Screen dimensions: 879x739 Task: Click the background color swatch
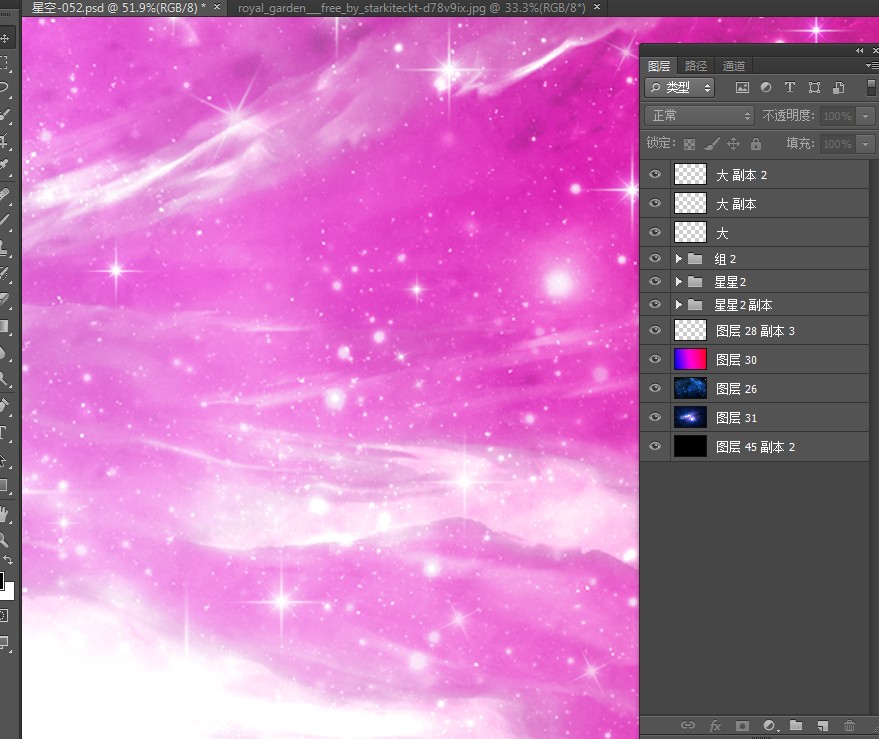10,593
